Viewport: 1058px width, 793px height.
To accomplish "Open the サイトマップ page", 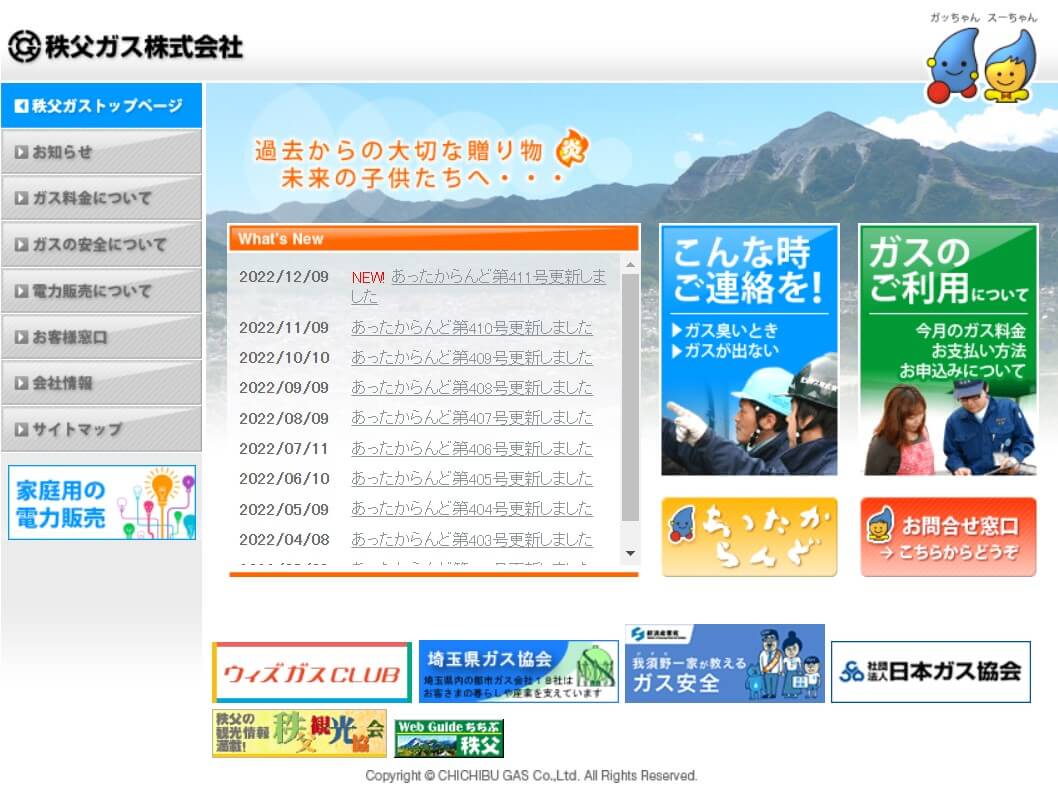I will point(101,428).
